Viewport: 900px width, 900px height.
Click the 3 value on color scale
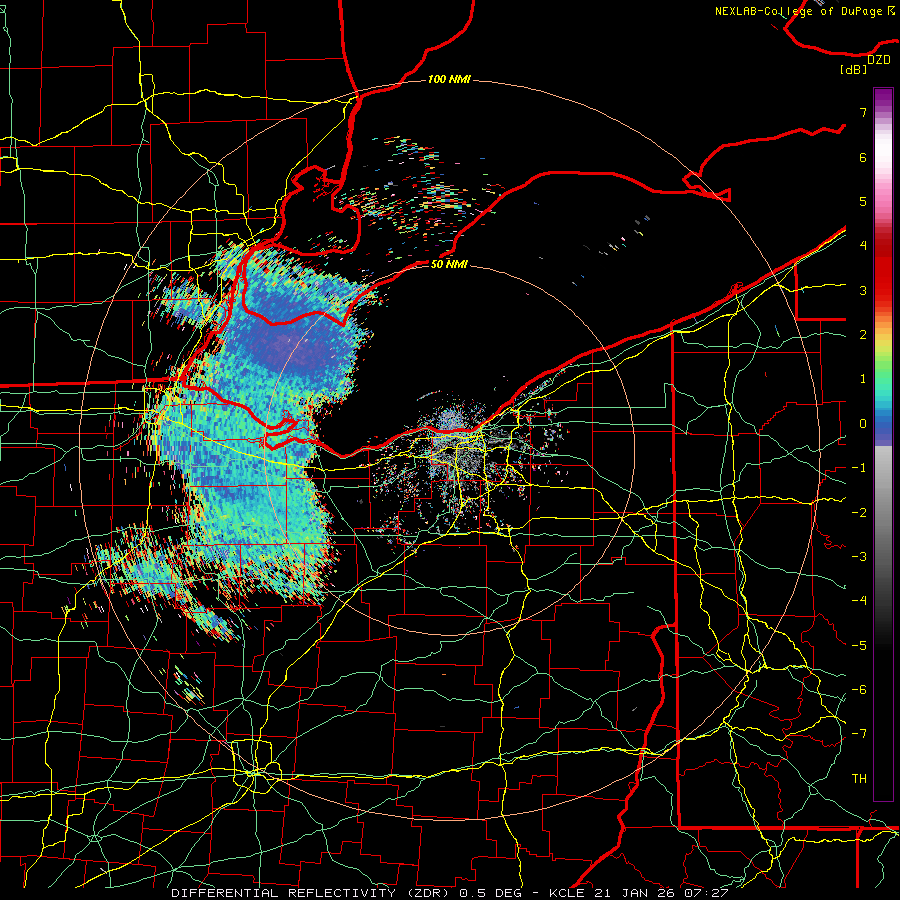[x=863, y=290]
